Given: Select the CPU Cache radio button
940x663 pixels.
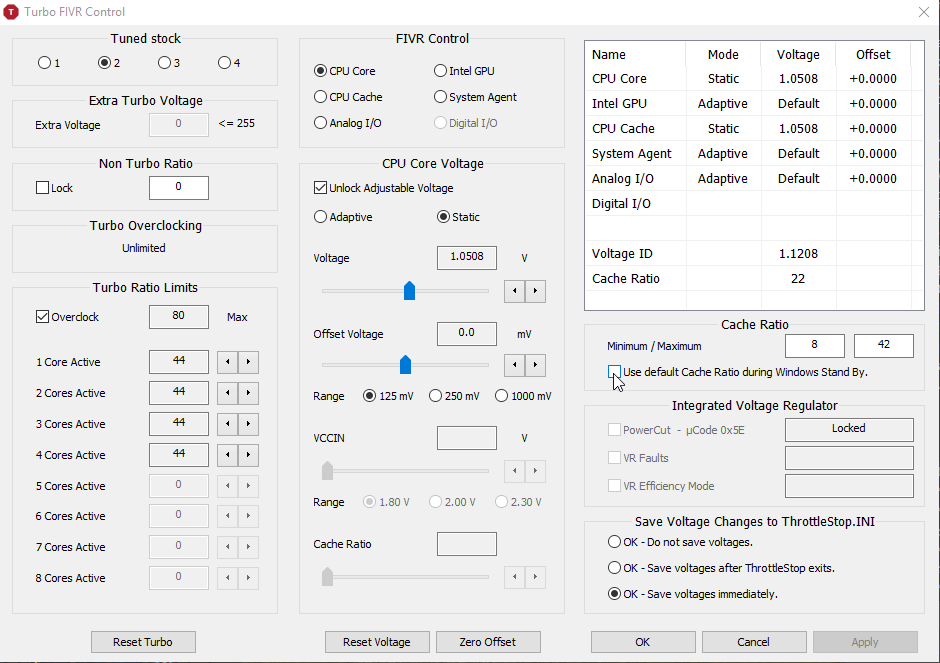Looking at the screenshot, I should (321, 97).
